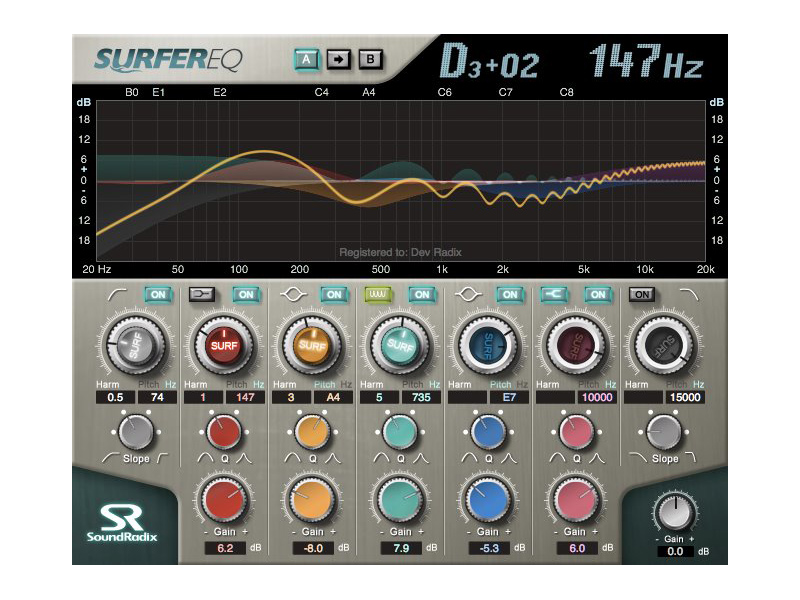Screen dimensions: 800x600
Task: Select low-shelf shape icon on red band
Action: 202,294
